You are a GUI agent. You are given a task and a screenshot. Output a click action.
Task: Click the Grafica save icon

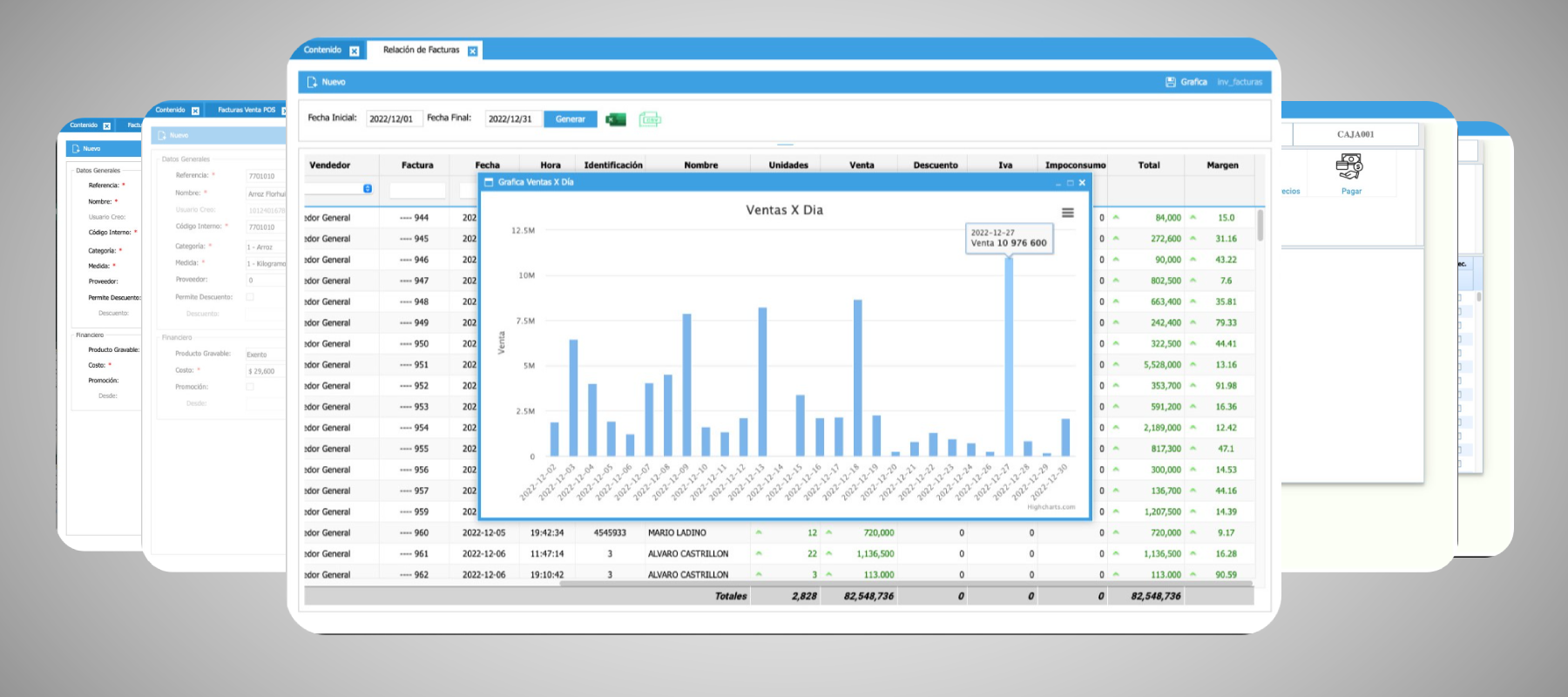1171,82
